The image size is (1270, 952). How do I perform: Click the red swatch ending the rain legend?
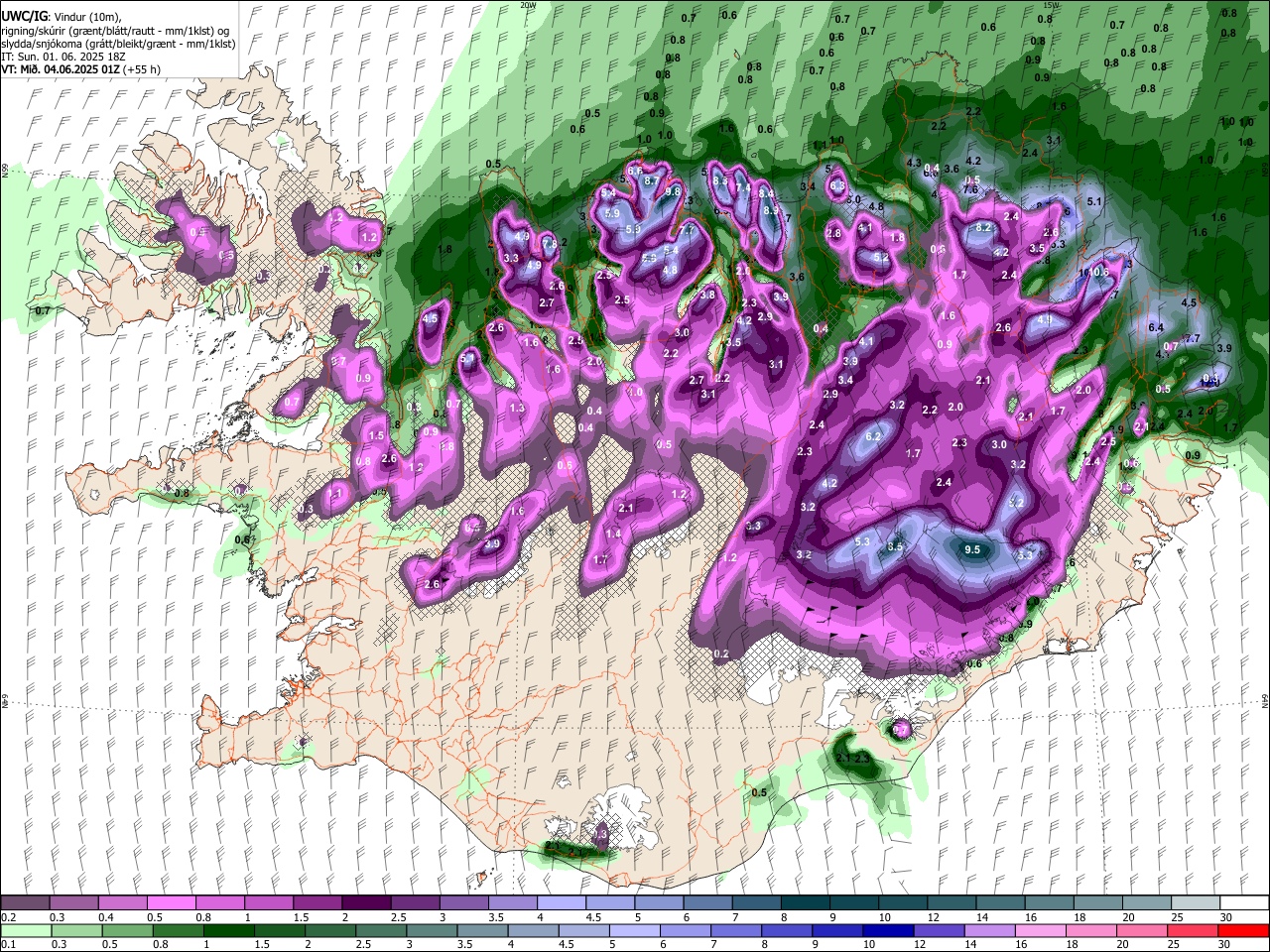tap(1242, 930)
